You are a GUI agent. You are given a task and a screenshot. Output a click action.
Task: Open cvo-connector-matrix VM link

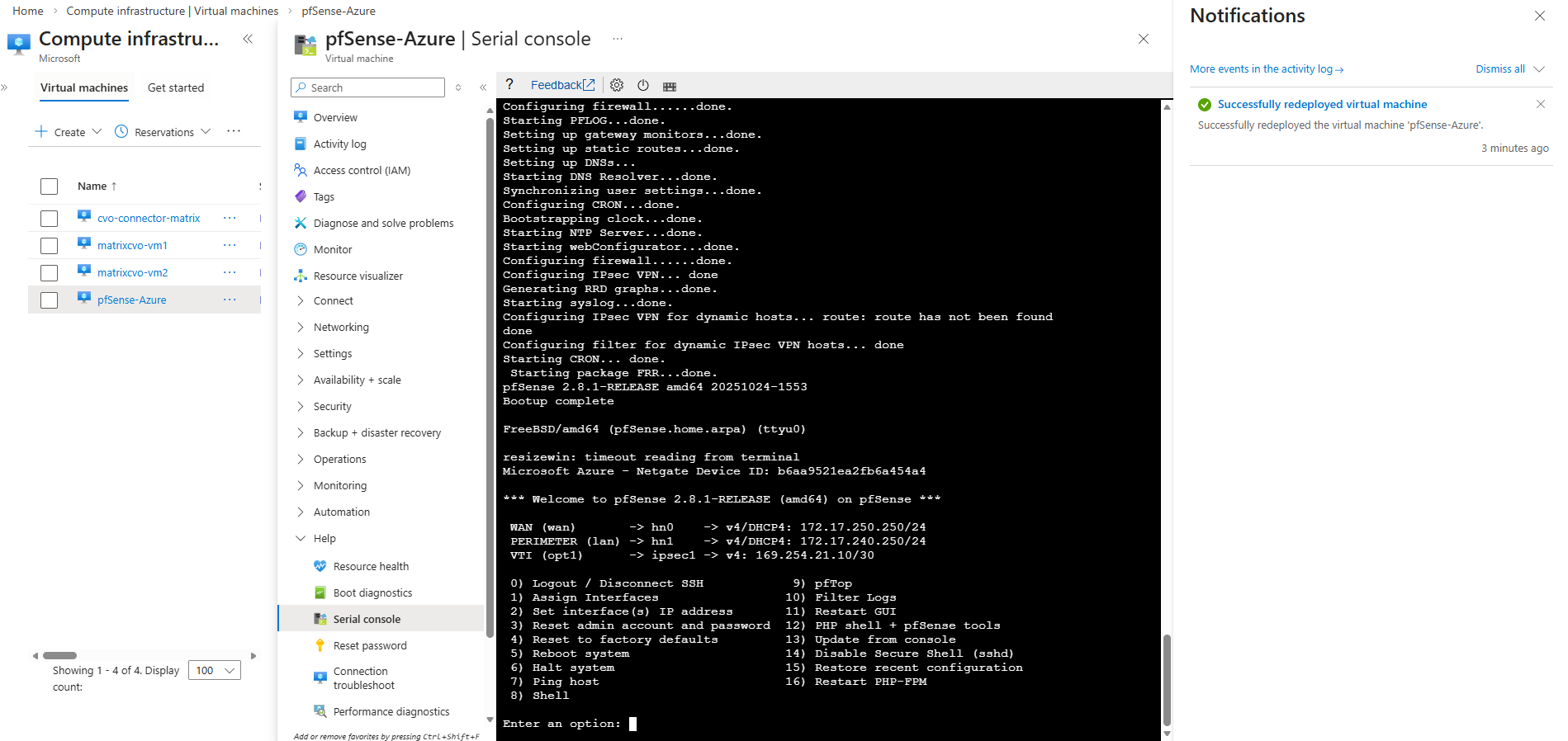149,219
